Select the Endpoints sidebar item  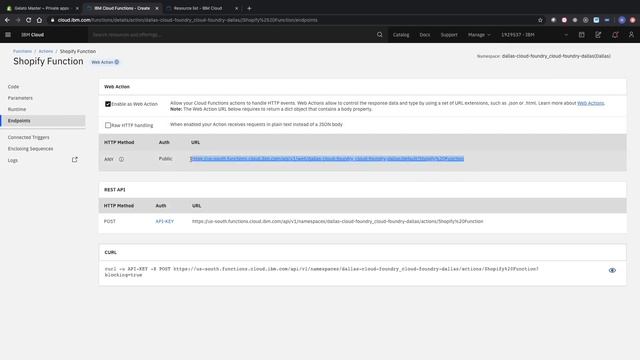click(43, 121)
